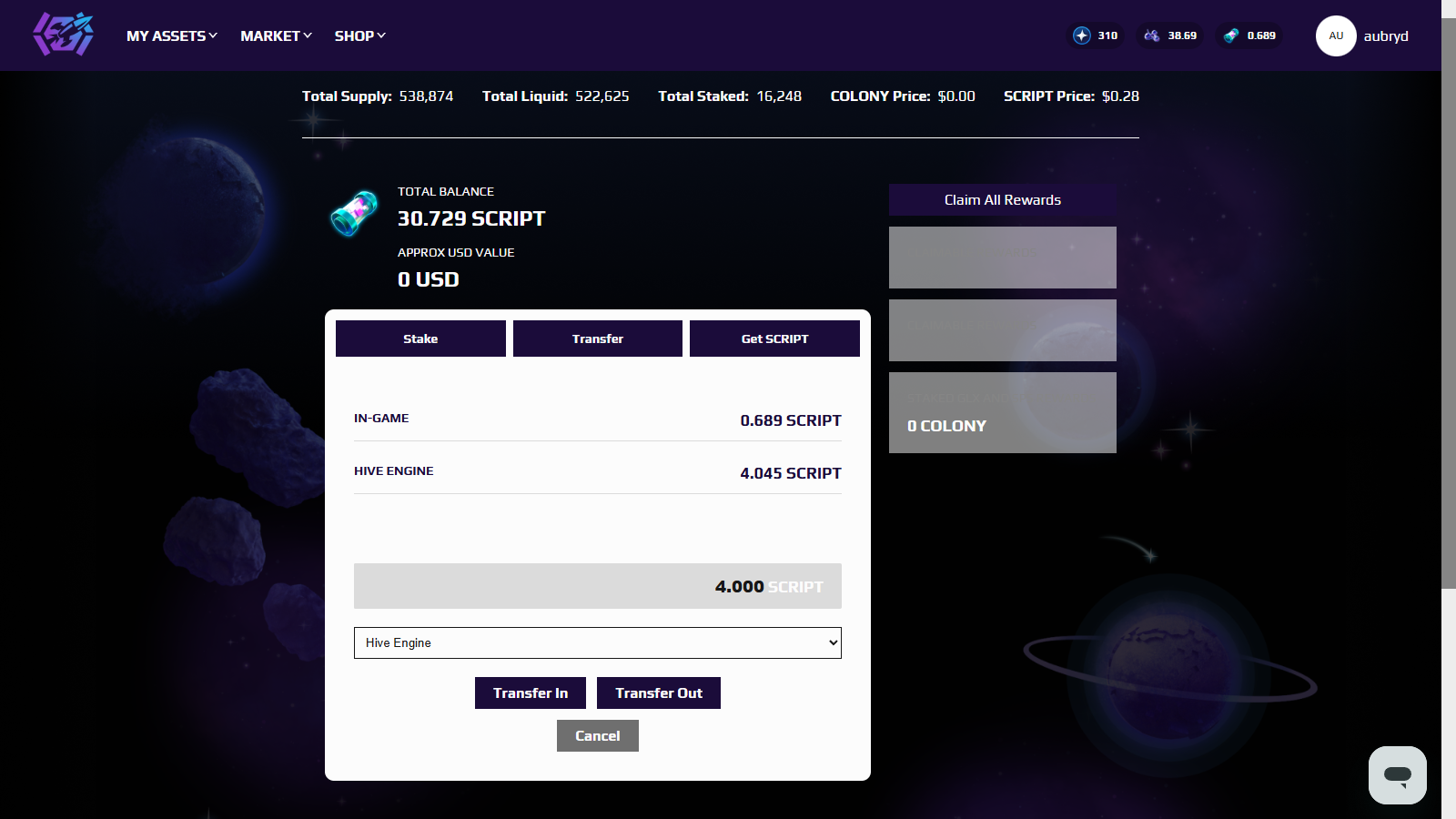Image resolution: width=1456 pixels, height=819 pixels.
Task: Click the Transfer Out button
Action: (659, 693)
